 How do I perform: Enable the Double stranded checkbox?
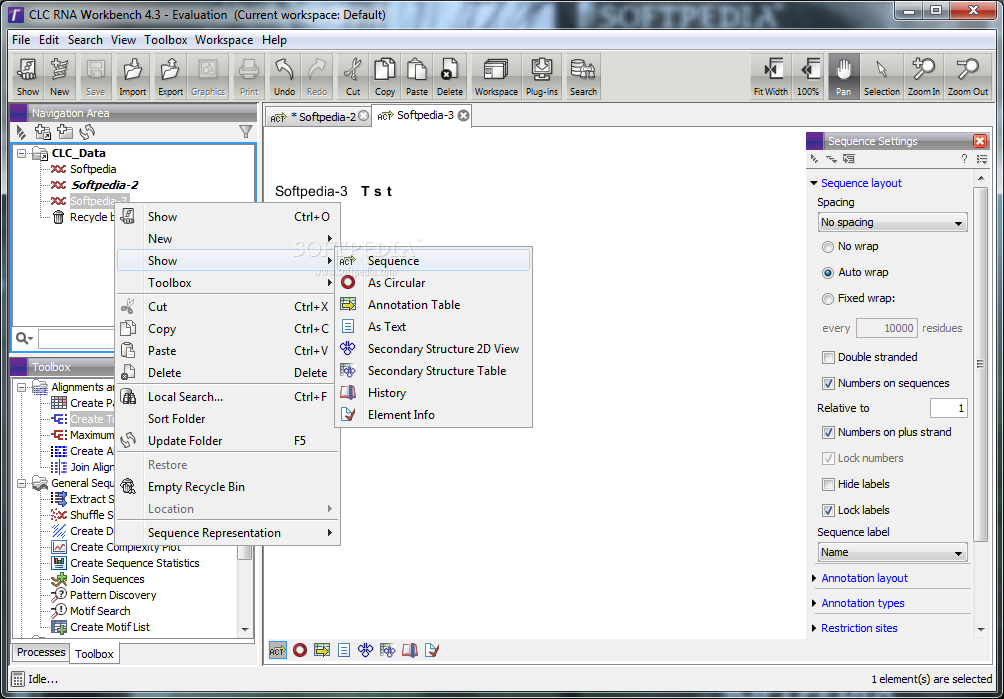[828, 357]
